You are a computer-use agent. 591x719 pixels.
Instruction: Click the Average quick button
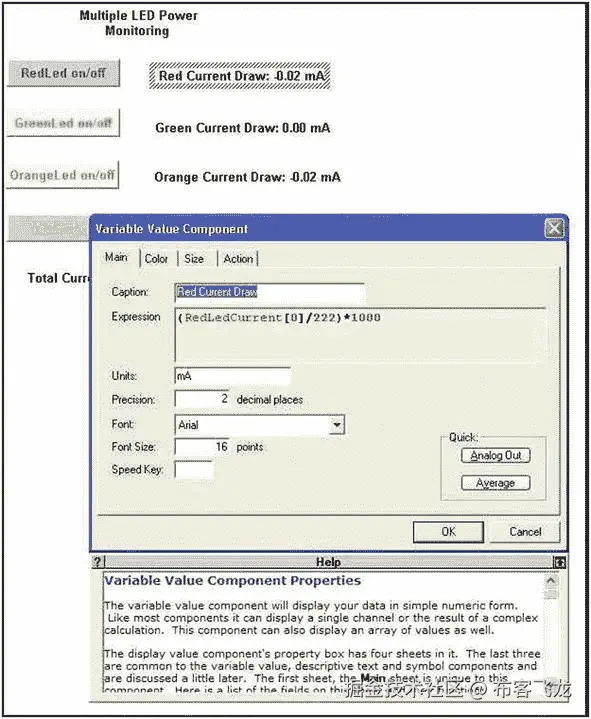[496, 483]
